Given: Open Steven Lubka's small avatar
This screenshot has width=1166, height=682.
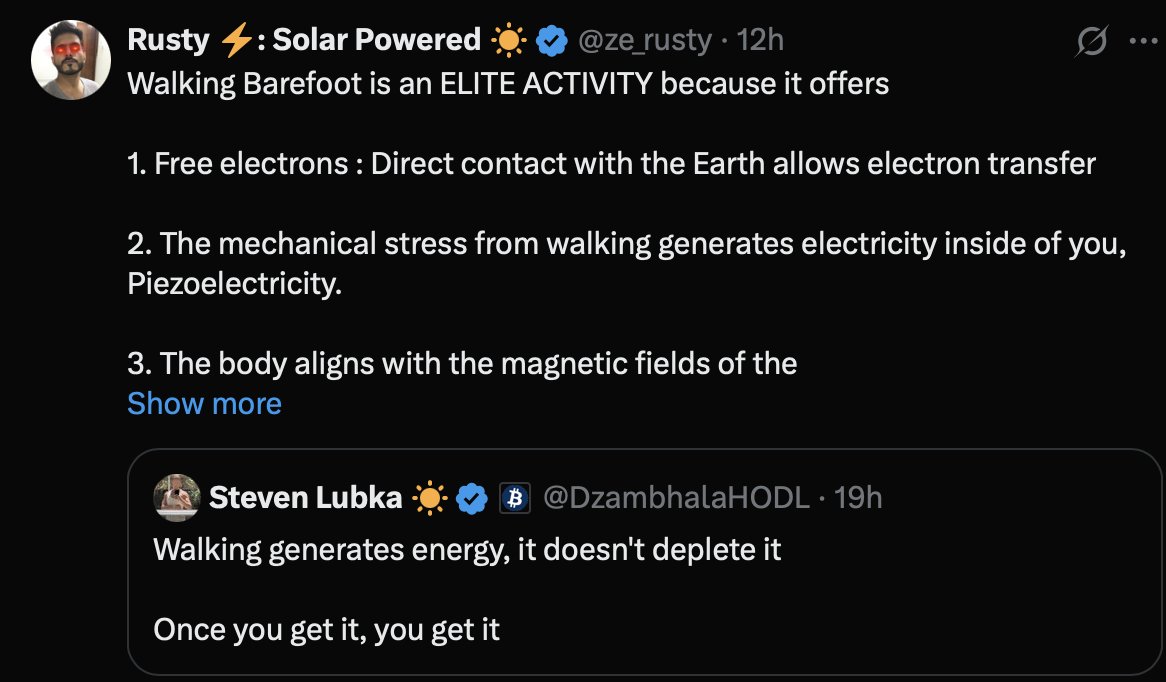Looking at the screenshot, I should [x=176, y=497].
